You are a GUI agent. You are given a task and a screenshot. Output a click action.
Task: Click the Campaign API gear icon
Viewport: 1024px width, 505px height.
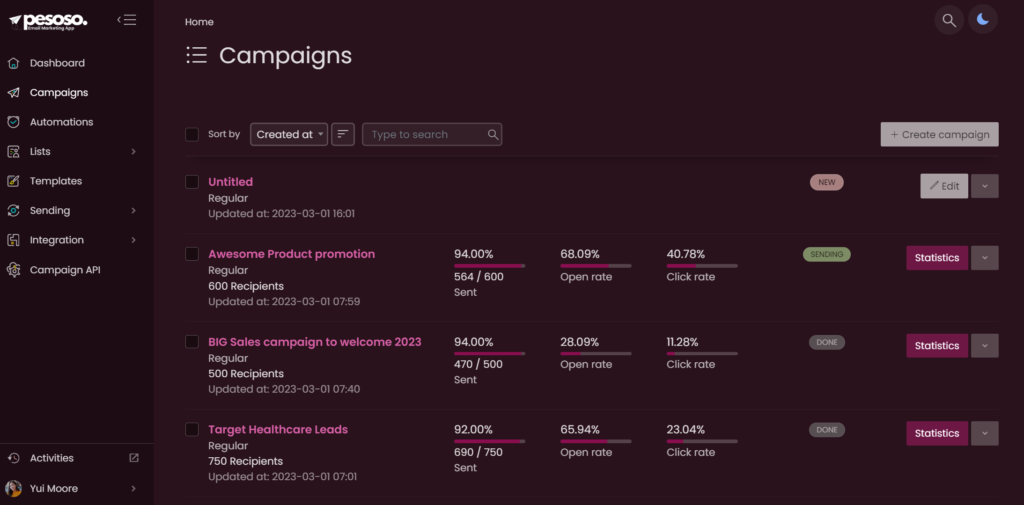[x=13, y=270]
